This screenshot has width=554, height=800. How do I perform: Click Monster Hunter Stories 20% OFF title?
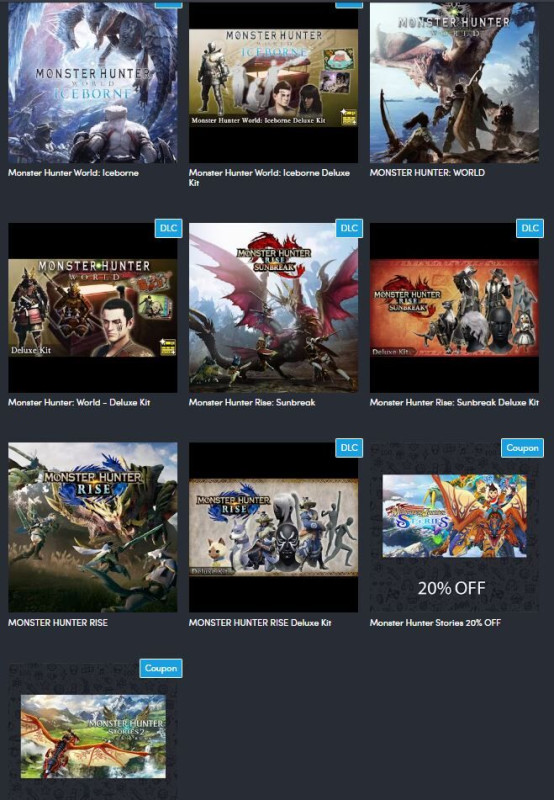(435, 622)
